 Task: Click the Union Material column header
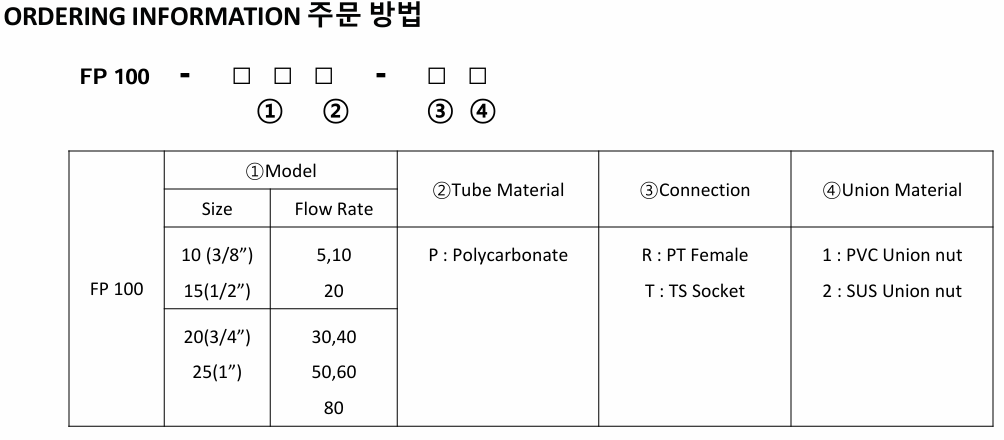(892, 190)
